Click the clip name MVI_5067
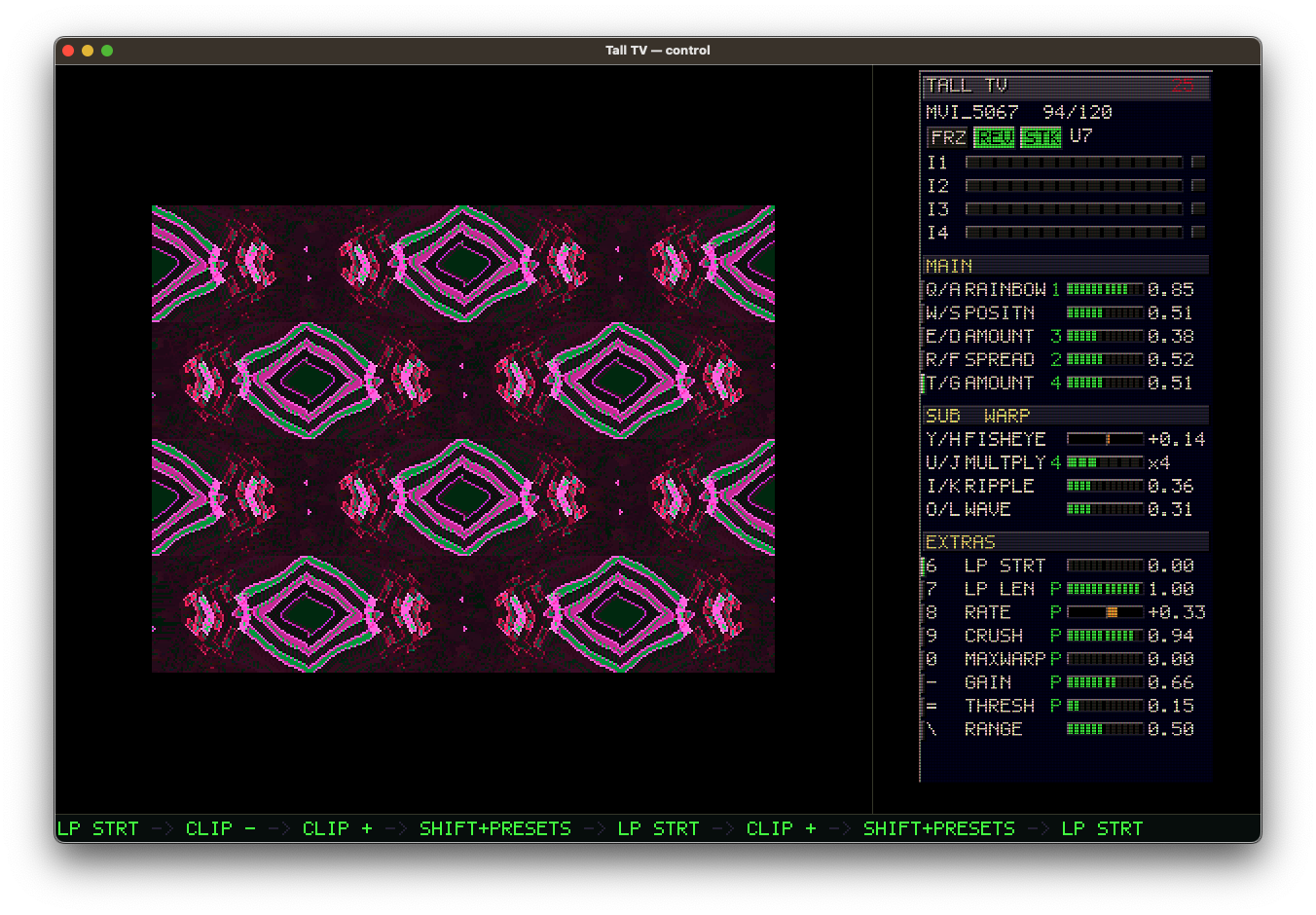Viewport: 1316px width, 915px height. [x=972, y=113]
